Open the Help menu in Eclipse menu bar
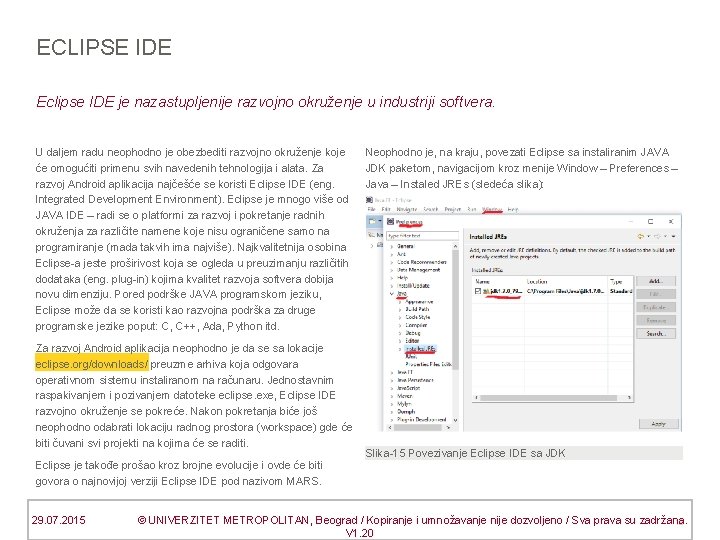 [x=513, y=209]
